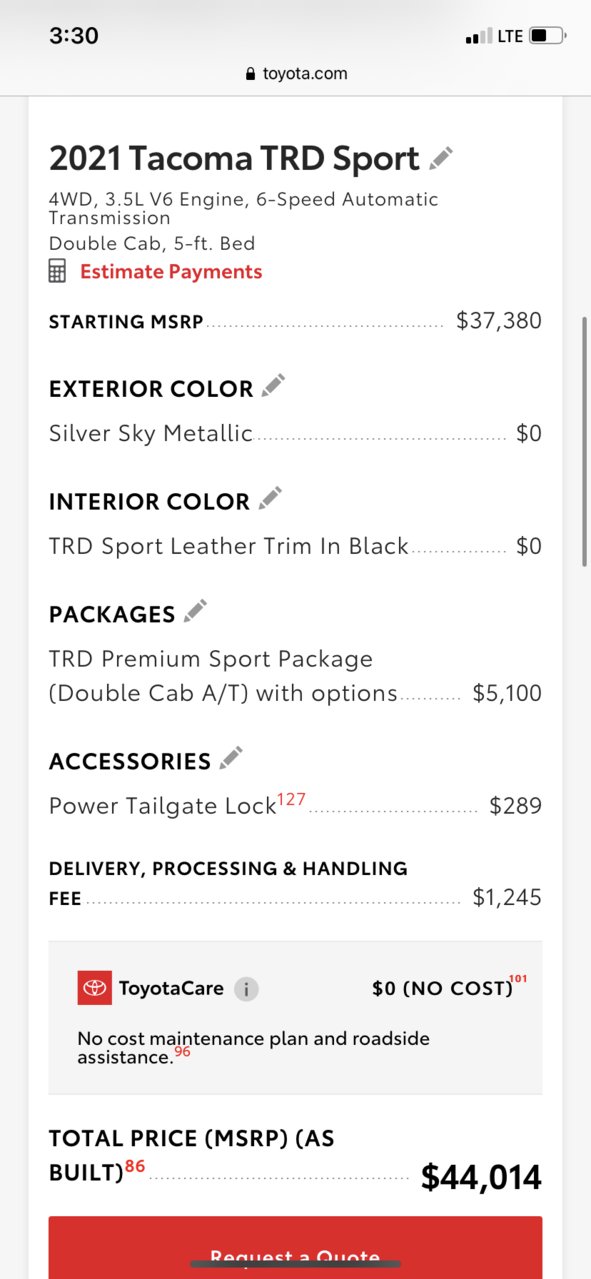This screenshot has height=1279, width=591.
Task: Click the calculator icon for payments
Action: tap(58, 271)
